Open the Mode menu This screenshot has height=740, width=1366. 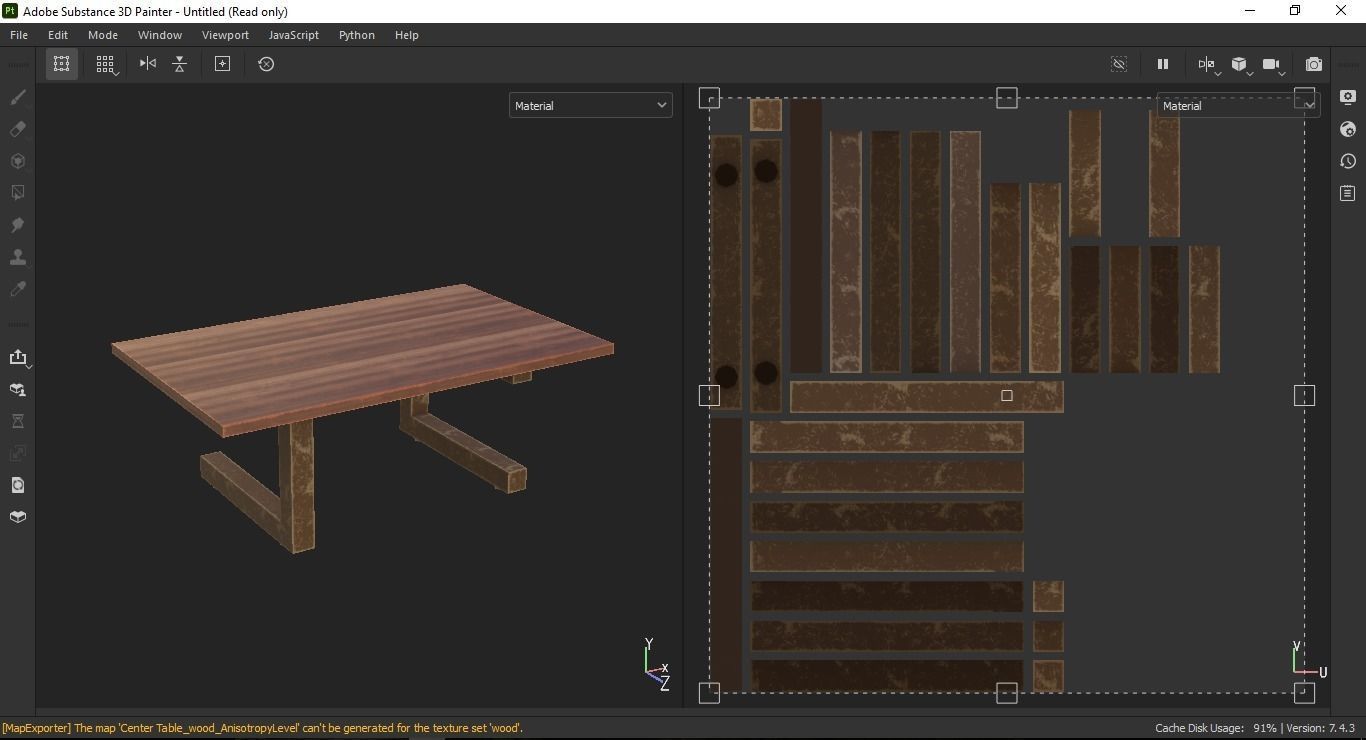coord(102,35)
